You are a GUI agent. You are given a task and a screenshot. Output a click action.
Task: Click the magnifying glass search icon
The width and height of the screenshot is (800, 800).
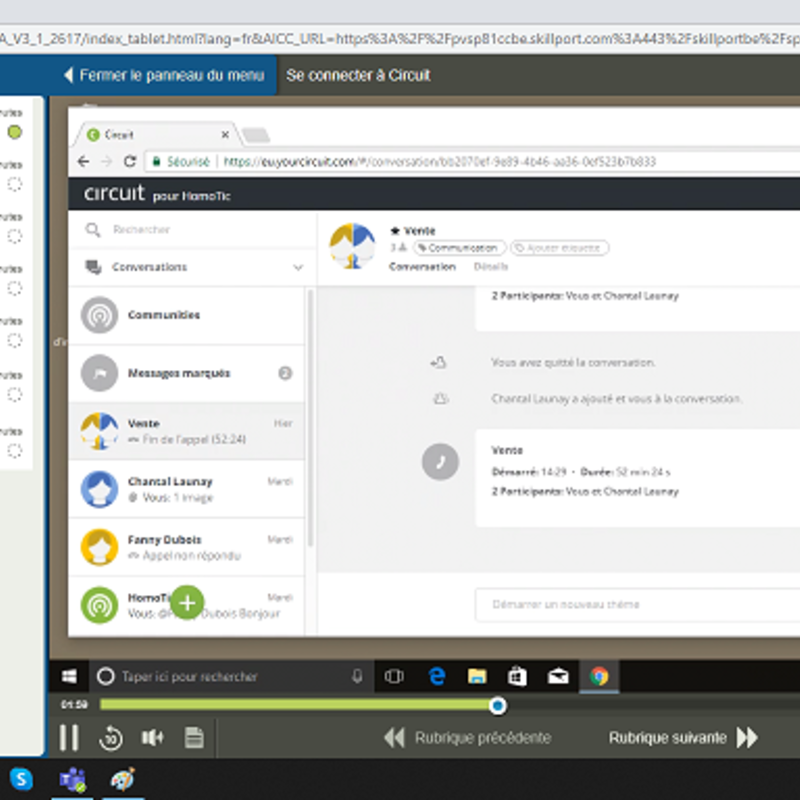tap(93, 230)
